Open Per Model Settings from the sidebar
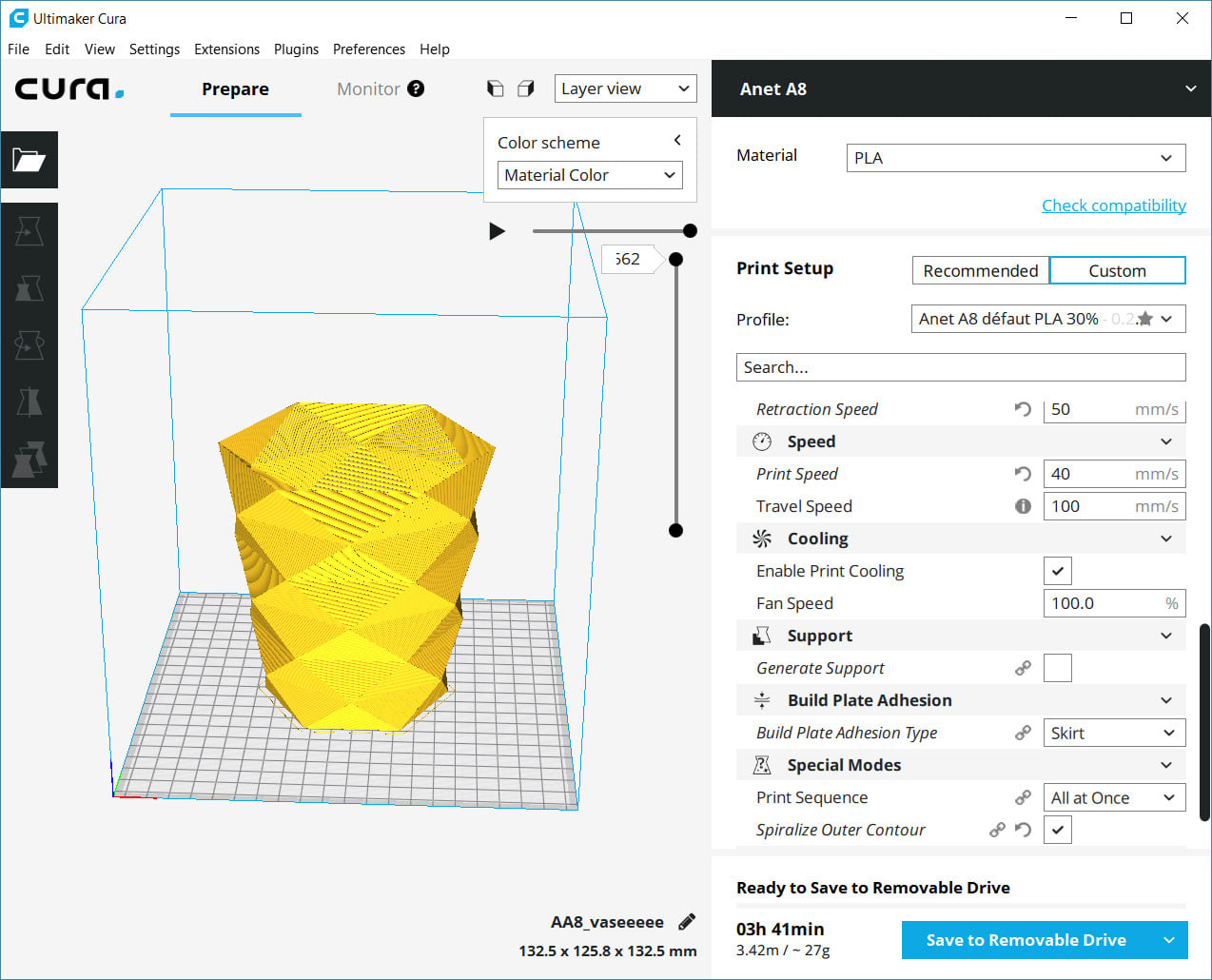The width and height of the screenshot is (1212, 980). [x=29, y=457]
